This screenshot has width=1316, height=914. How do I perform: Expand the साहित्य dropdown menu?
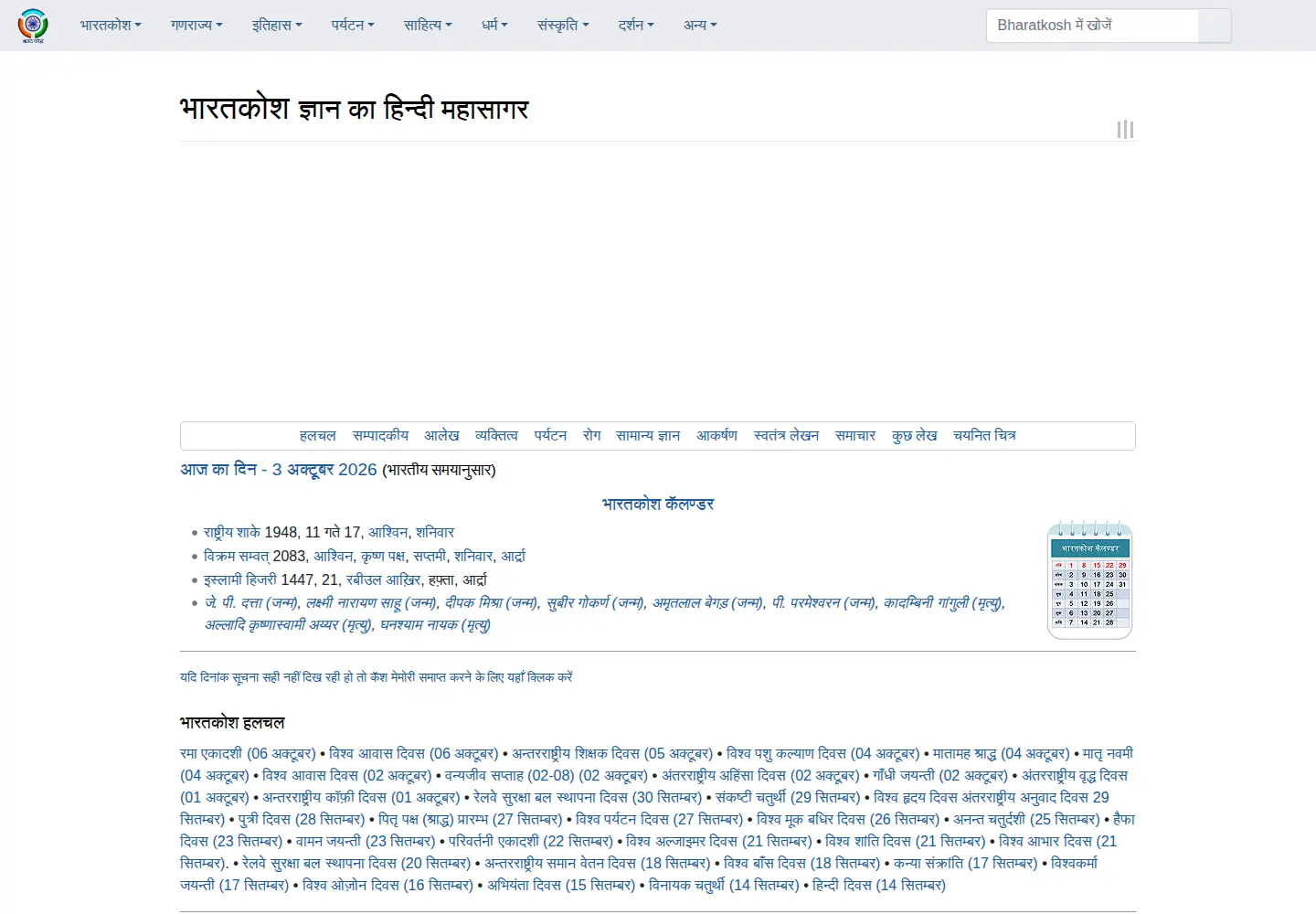pos(428,26)
